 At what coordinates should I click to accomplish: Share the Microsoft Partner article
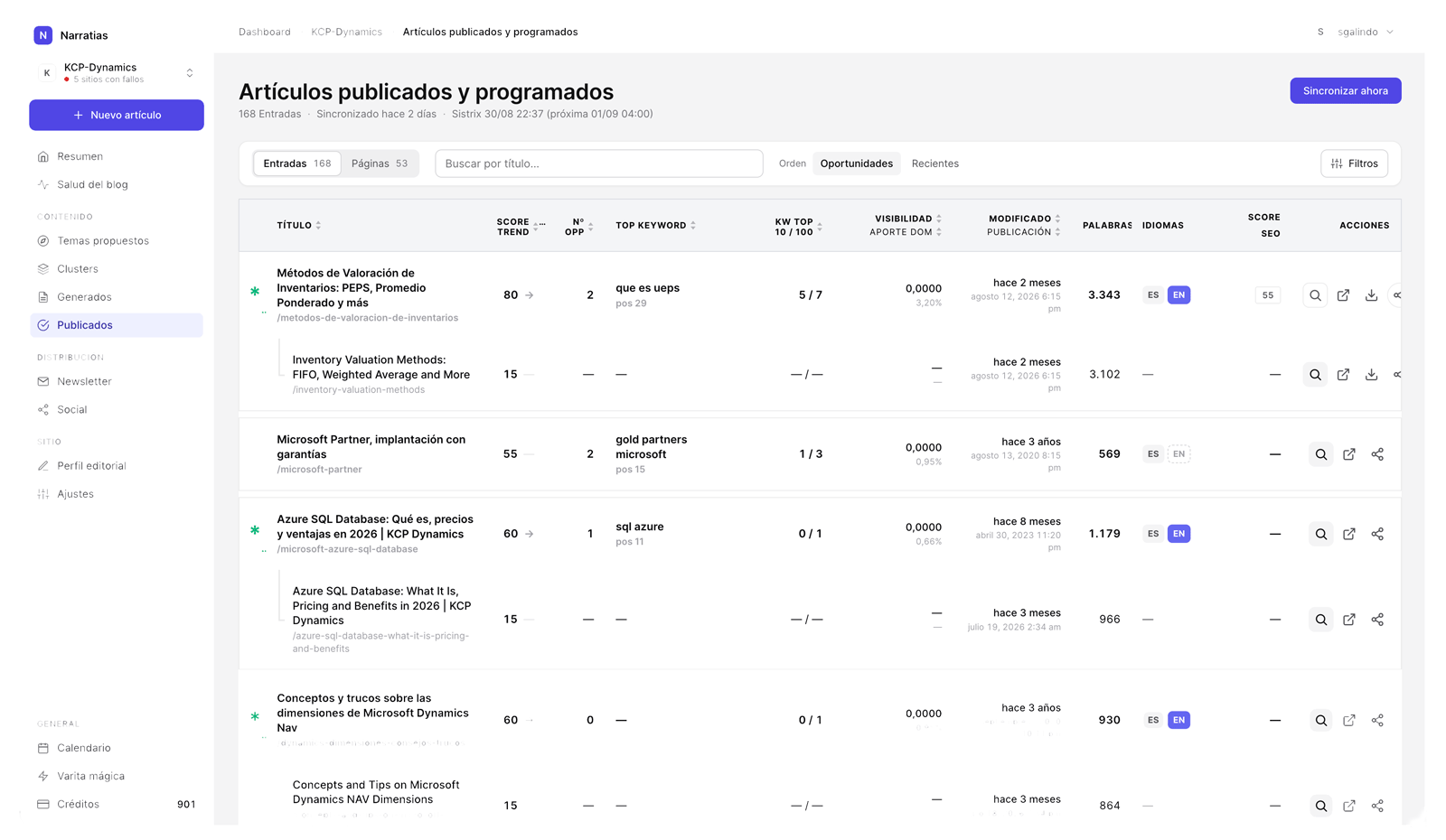click(x=1377, y=454)
